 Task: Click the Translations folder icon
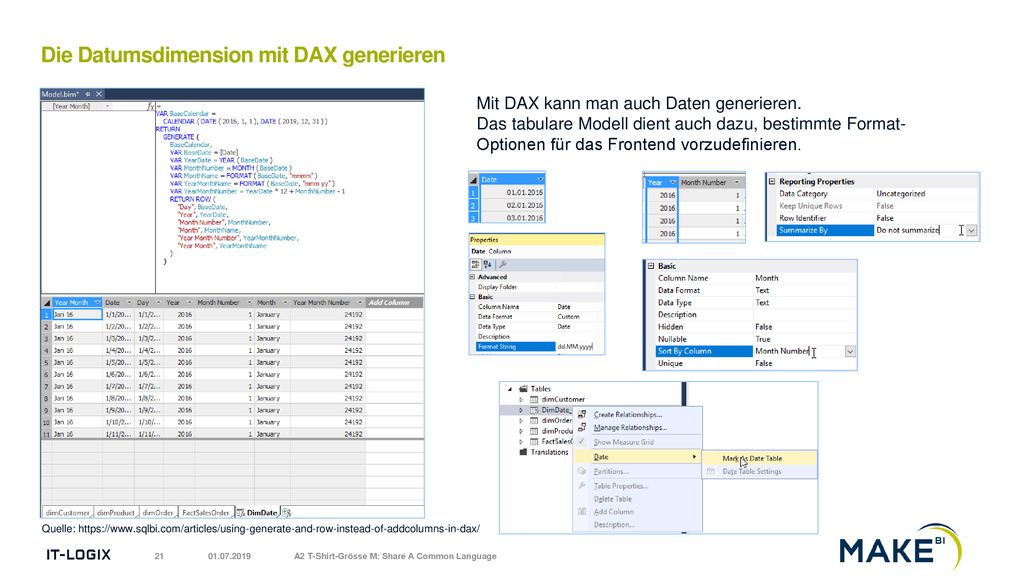pyautogui.click(x=523, y=452)
